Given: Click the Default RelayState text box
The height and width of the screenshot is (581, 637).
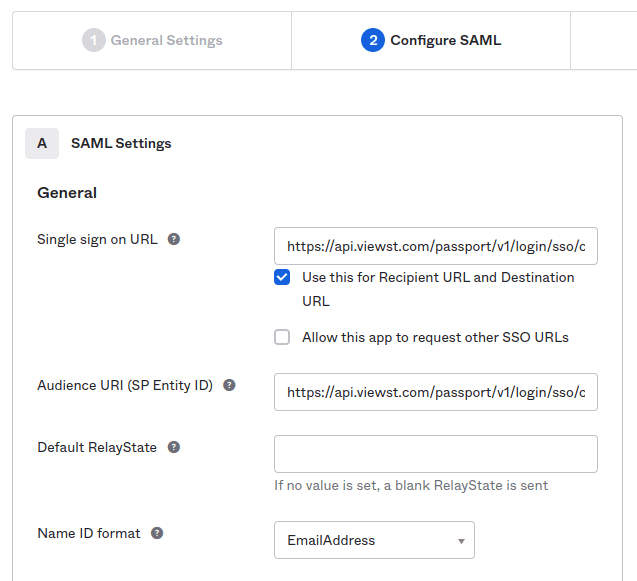Looking at the screenshot, I should [x=435, y=454].
